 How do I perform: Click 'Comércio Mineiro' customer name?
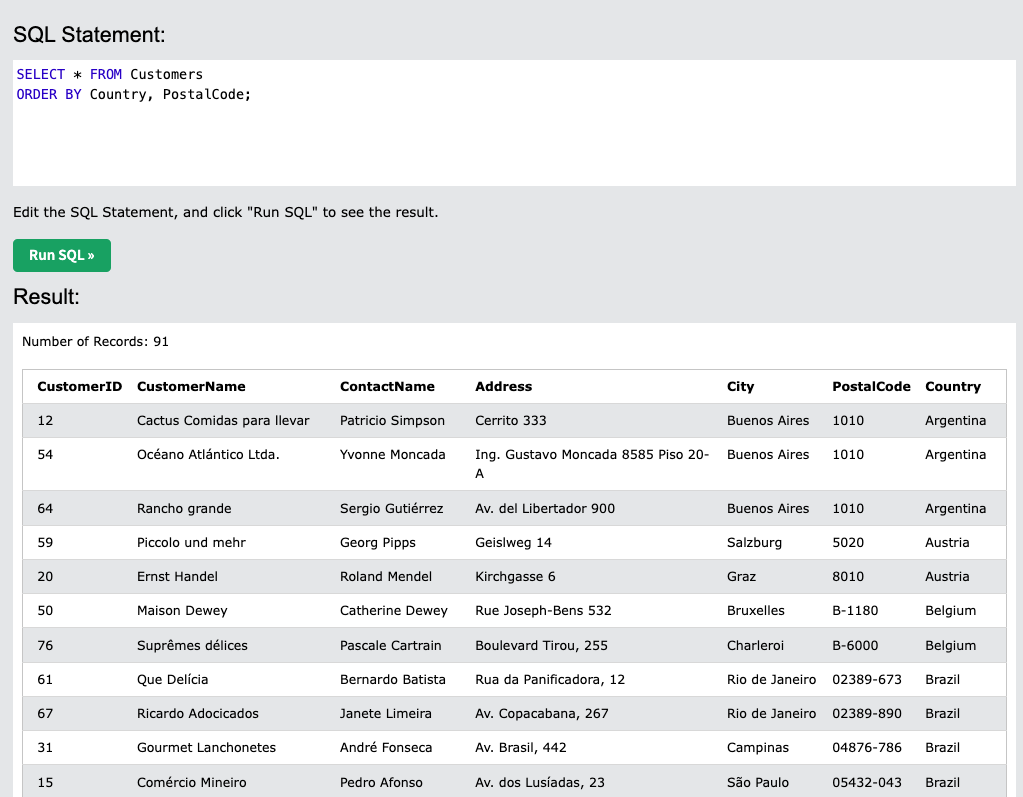192,782
